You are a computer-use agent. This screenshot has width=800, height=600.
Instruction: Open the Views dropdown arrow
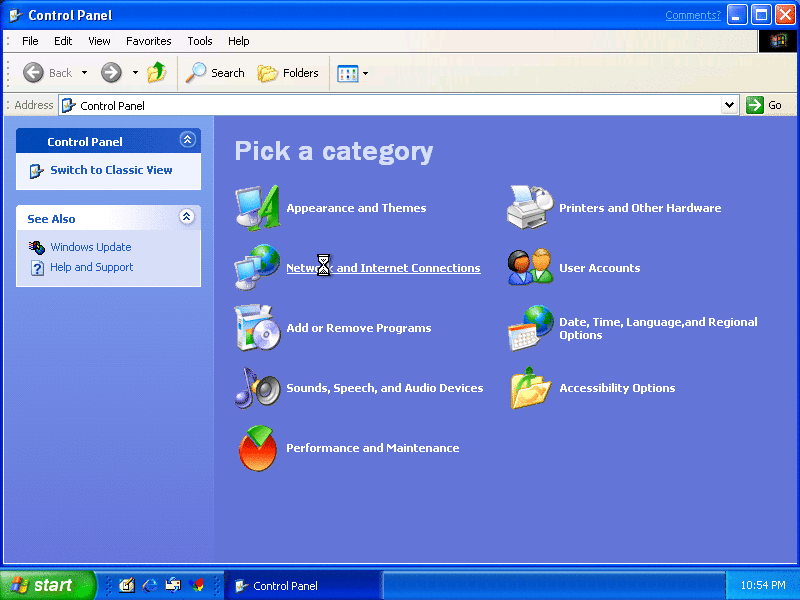pyautogui.click(x=365, y=73)
